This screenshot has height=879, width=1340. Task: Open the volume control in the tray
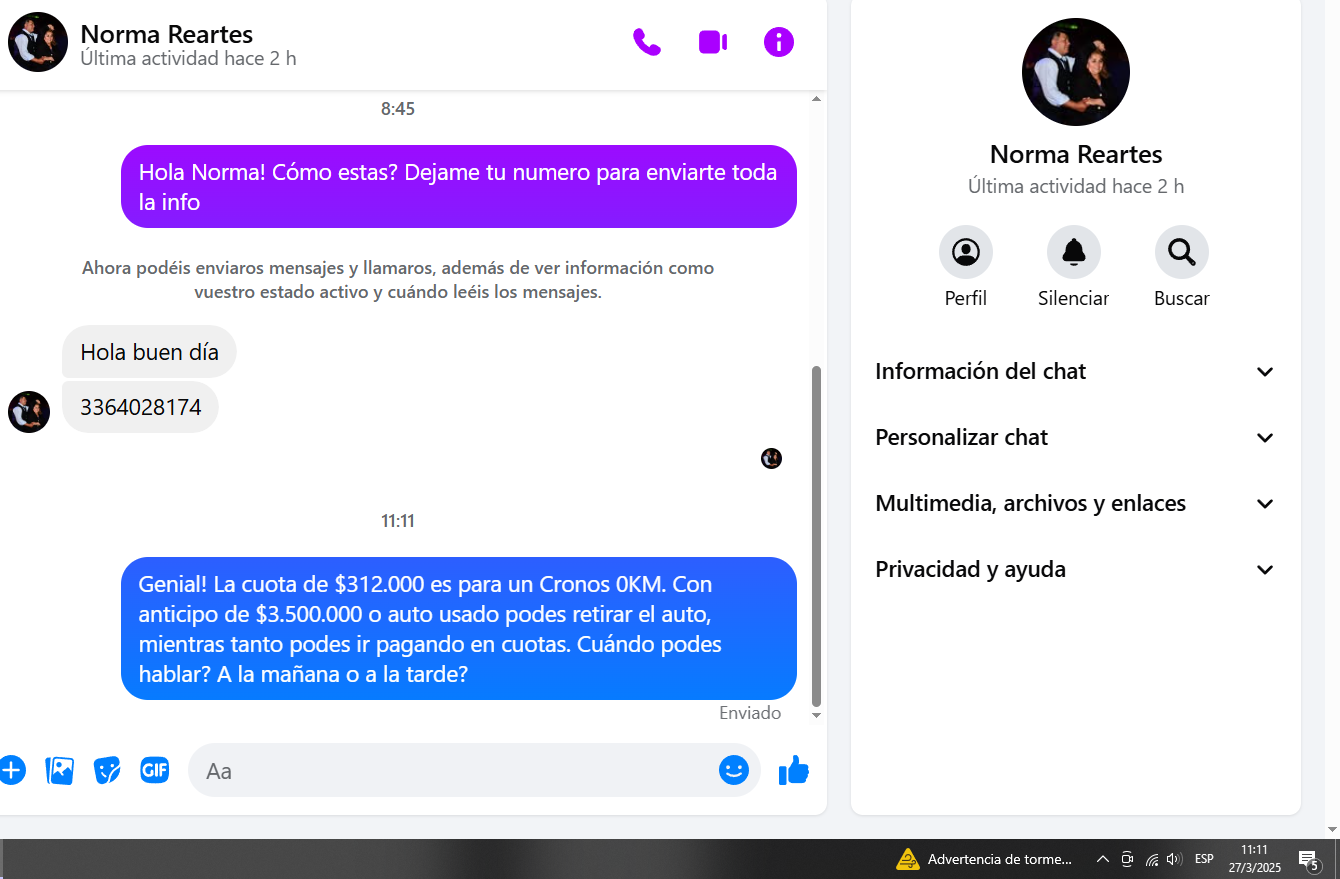[1174, 859]
